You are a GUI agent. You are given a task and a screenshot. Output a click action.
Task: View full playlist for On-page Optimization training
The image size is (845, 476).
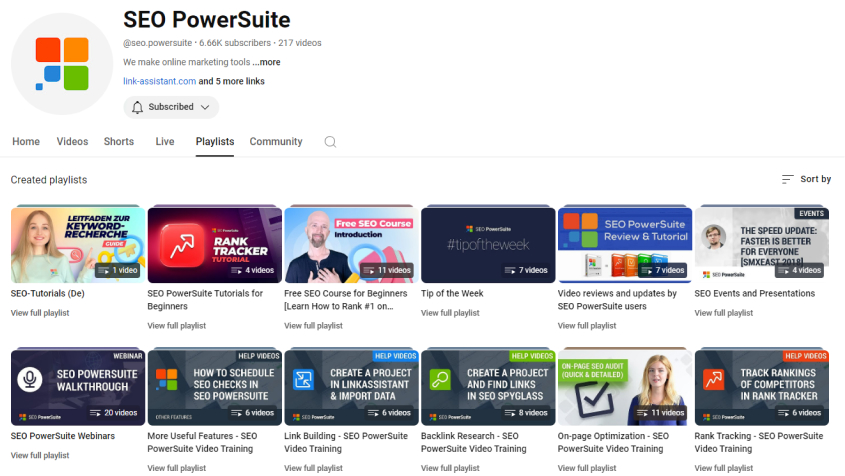pos(587,468)
